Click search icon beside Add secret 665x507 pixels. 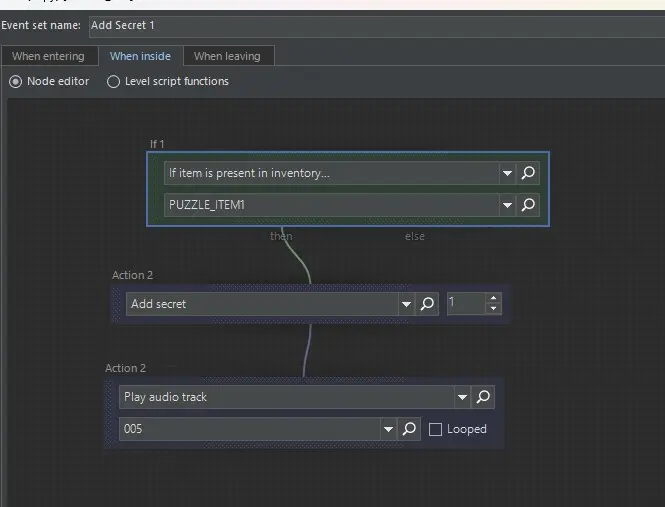tap(428, 304)
